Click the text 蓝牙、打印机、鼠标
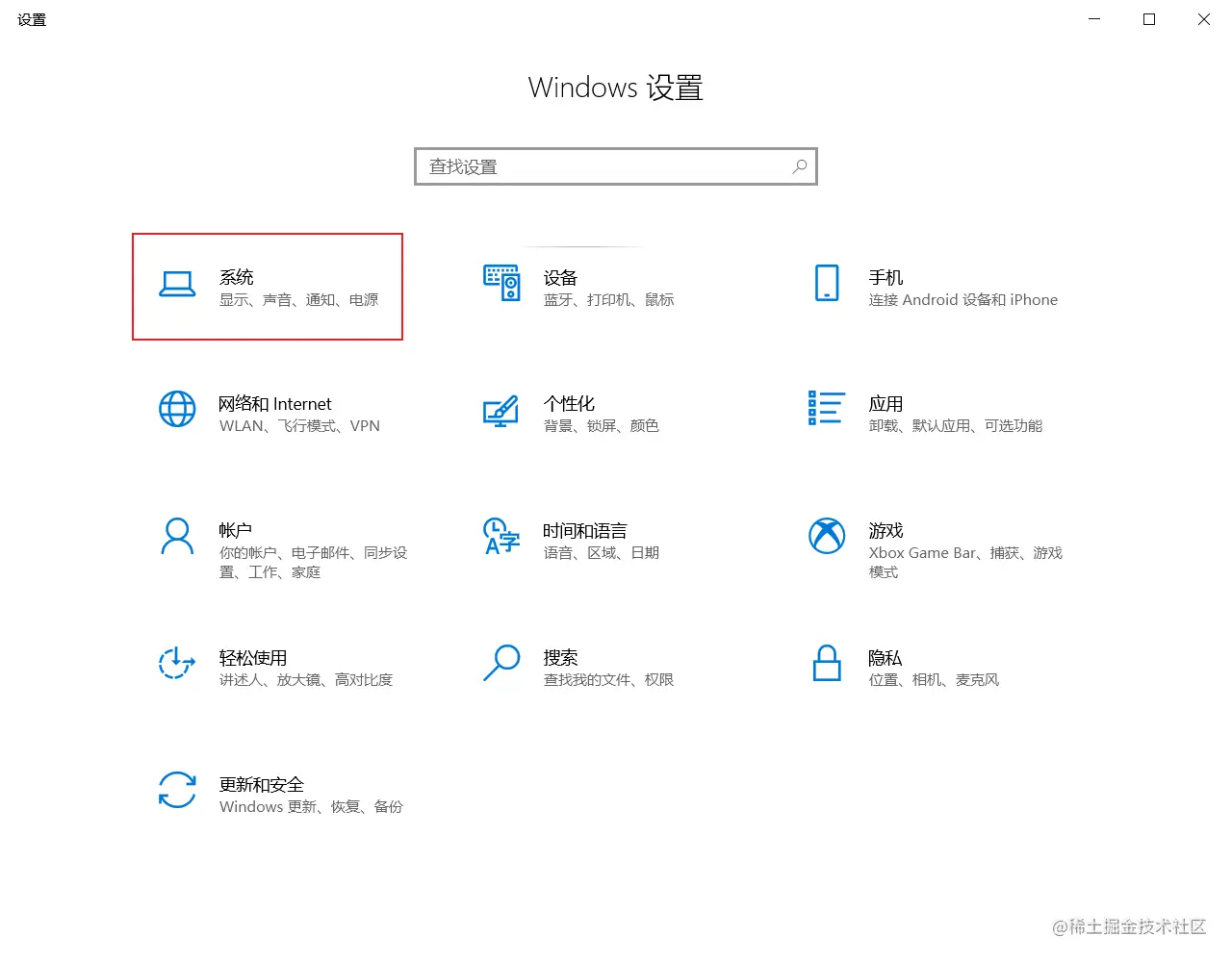 click(x=609, y=300)
